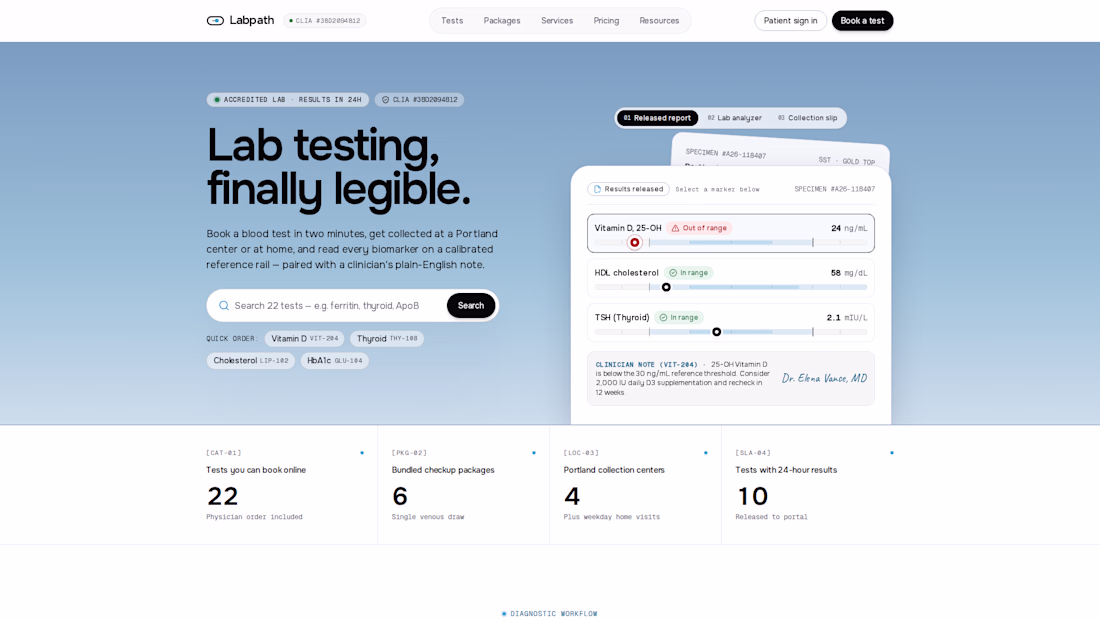Click the HDL in-range checkmark icon

673,273
